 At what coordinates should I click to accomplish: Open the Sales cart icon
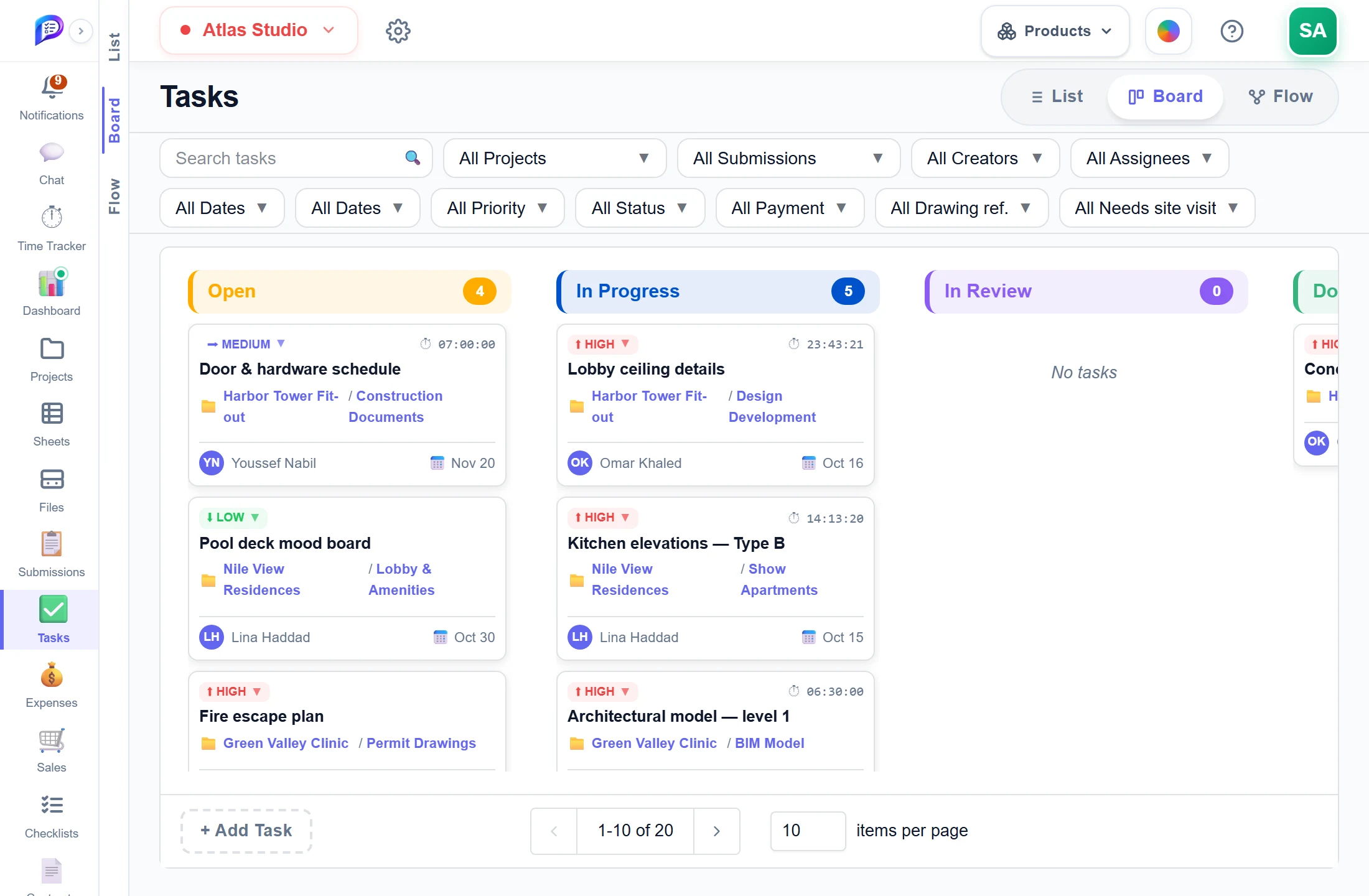(x=52, y=740)
